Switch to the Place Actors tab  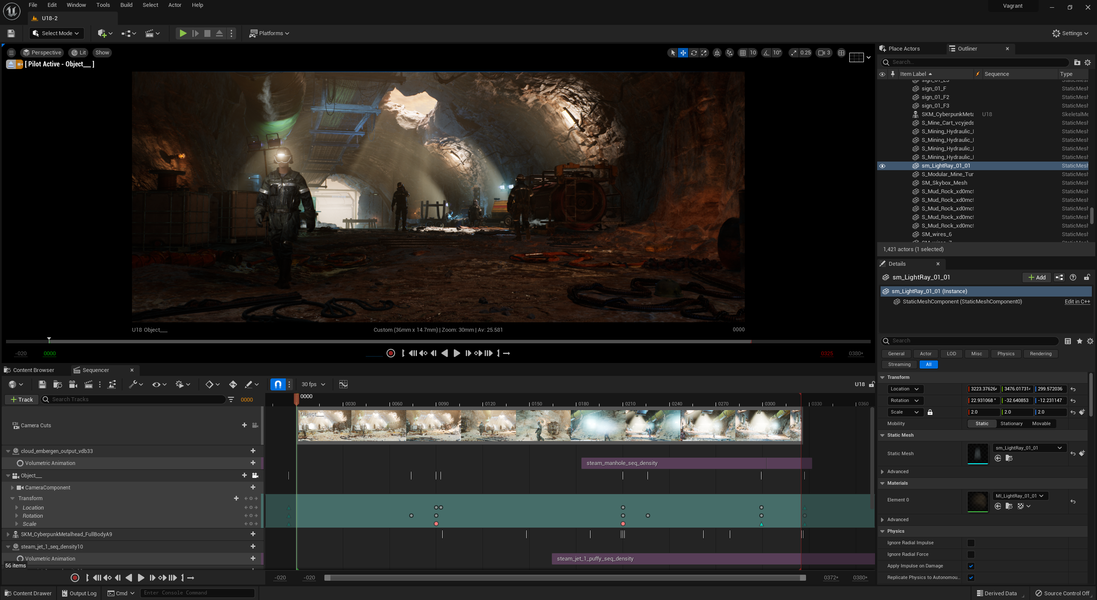coord(899,48)
